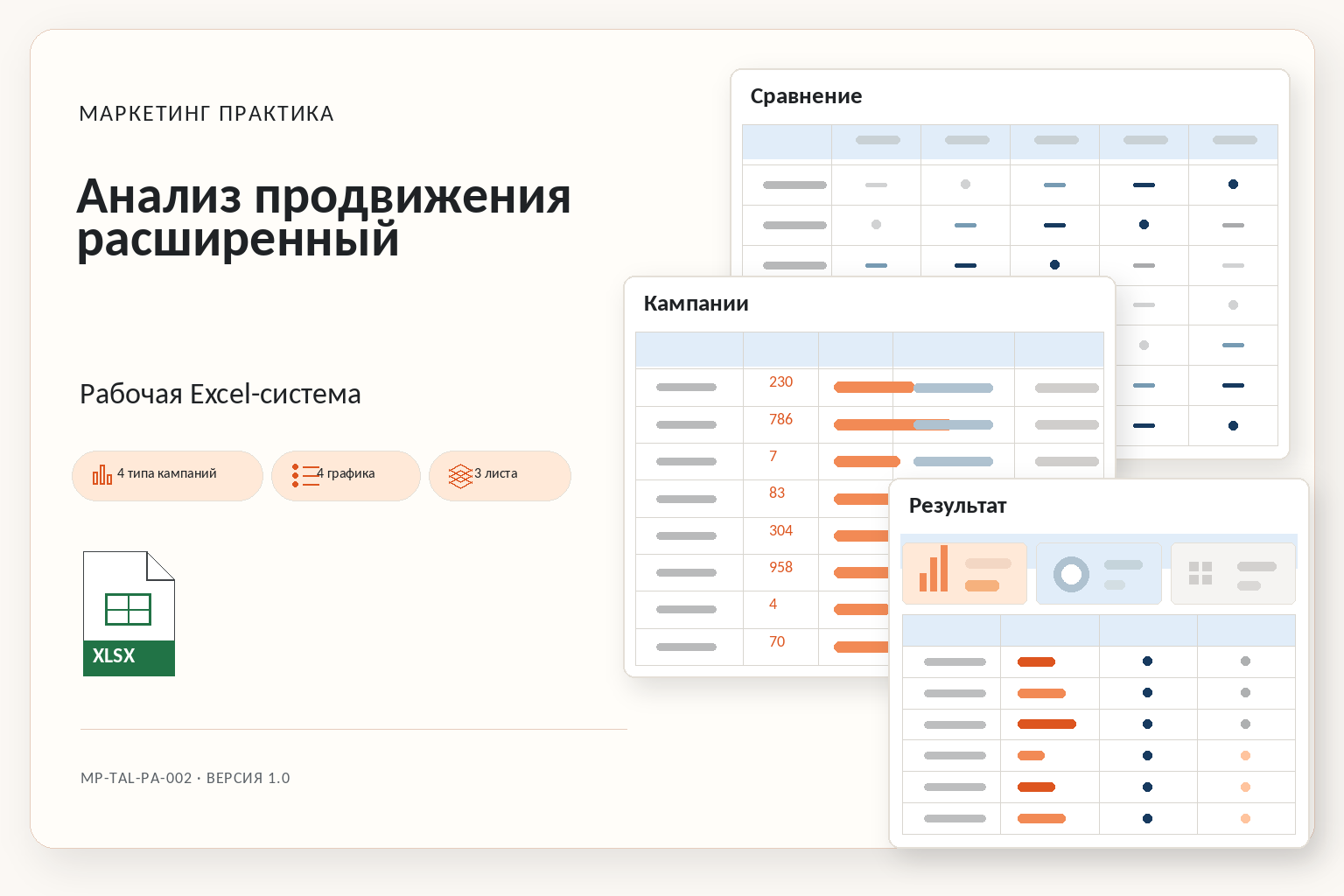Click the Результат panel heading
Screen dimensions: 1344x896
click(957, 506)
